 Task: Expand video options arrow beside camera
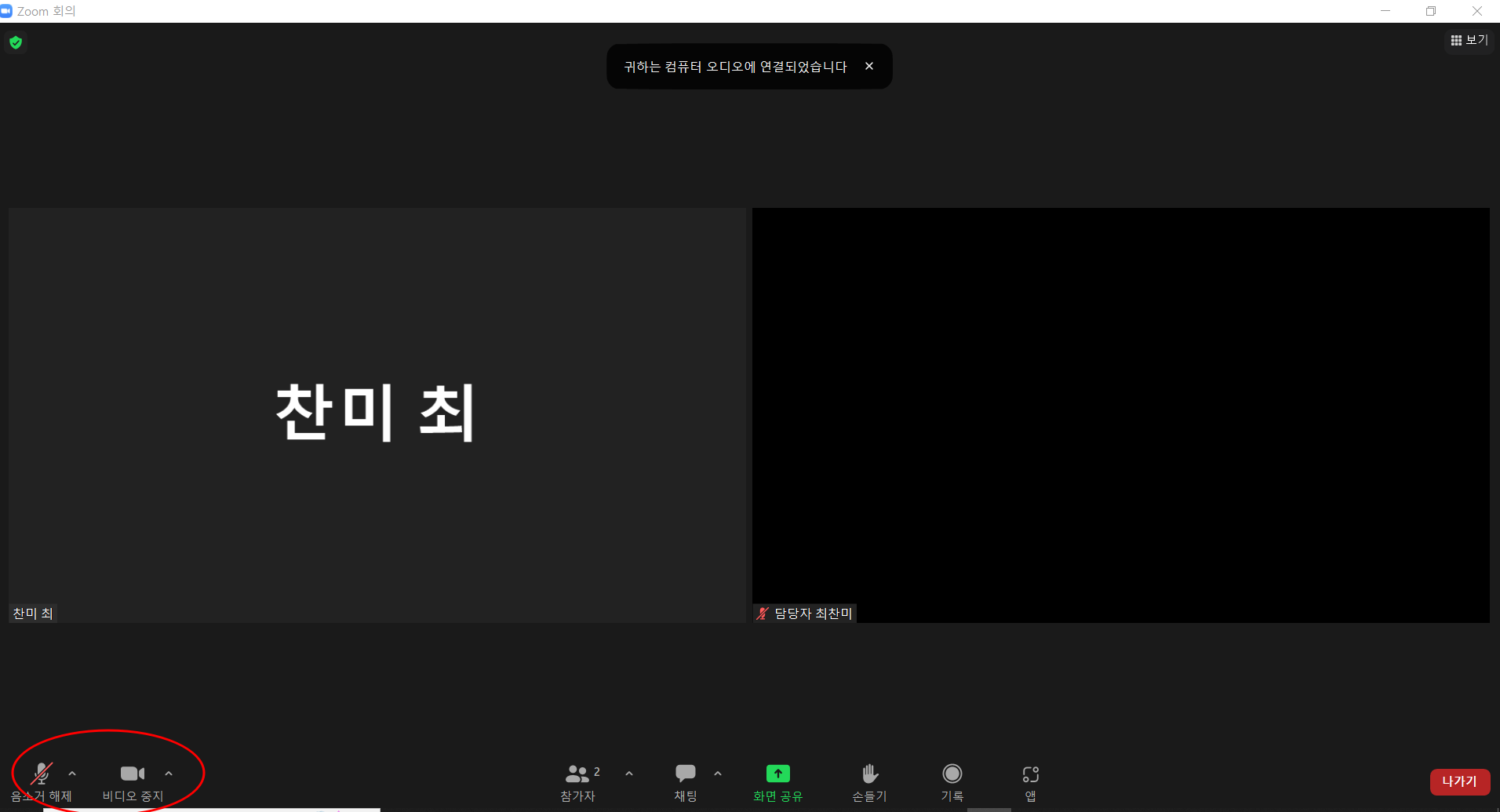tap(169, 774)
